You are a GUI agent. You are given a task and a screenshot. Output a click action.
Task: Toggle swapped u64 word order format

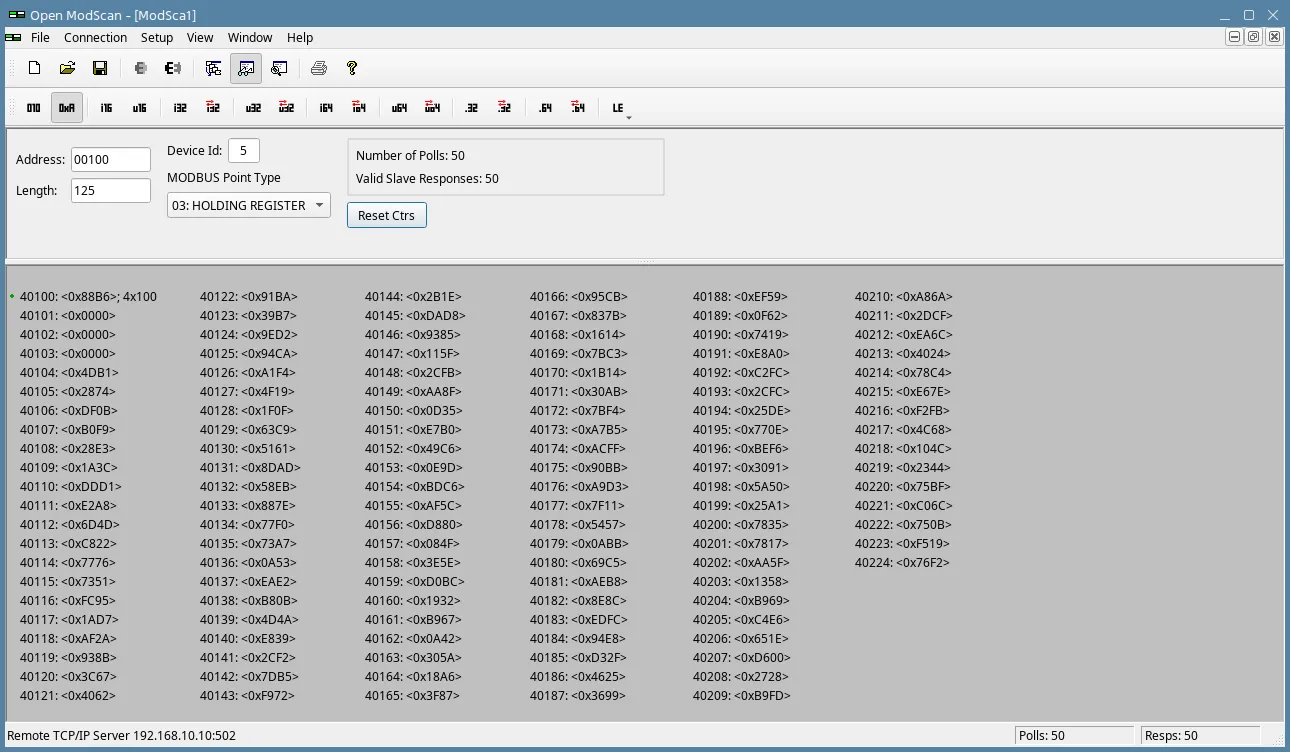point(432,107)
